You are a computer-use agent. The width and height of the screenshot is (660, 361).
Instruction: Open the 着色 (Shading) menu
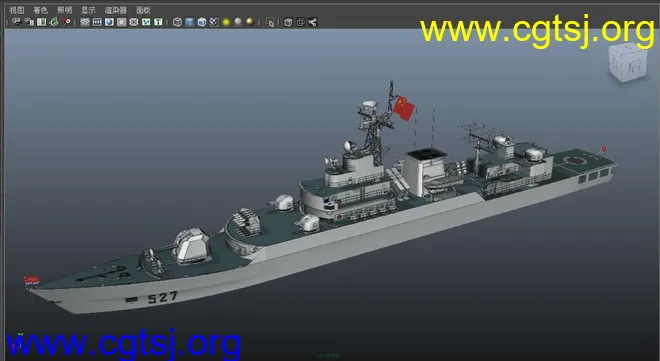40,10
